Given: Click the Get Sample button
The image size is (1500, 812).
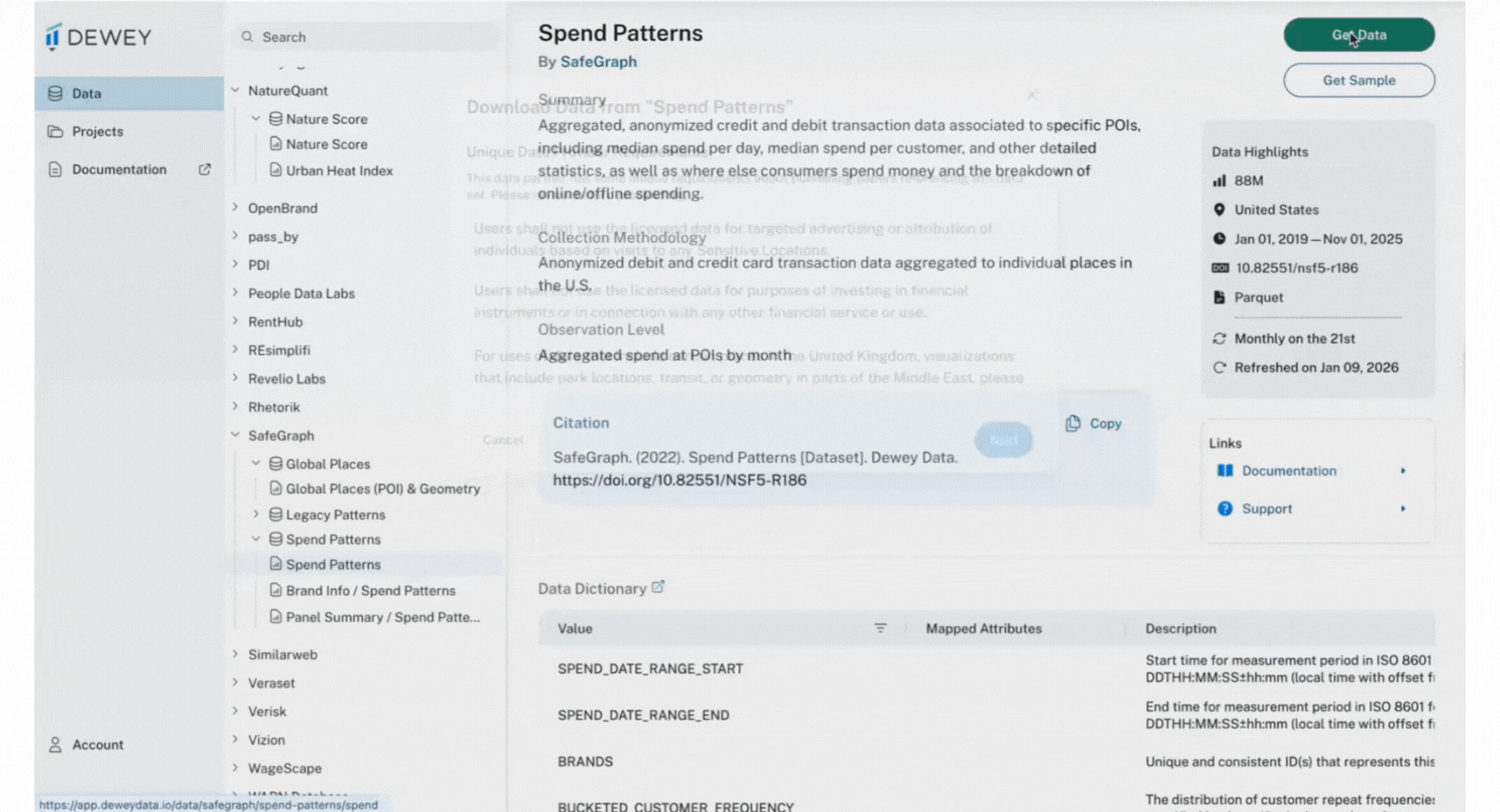Looking at the screenshot, I should [1359, 80].
